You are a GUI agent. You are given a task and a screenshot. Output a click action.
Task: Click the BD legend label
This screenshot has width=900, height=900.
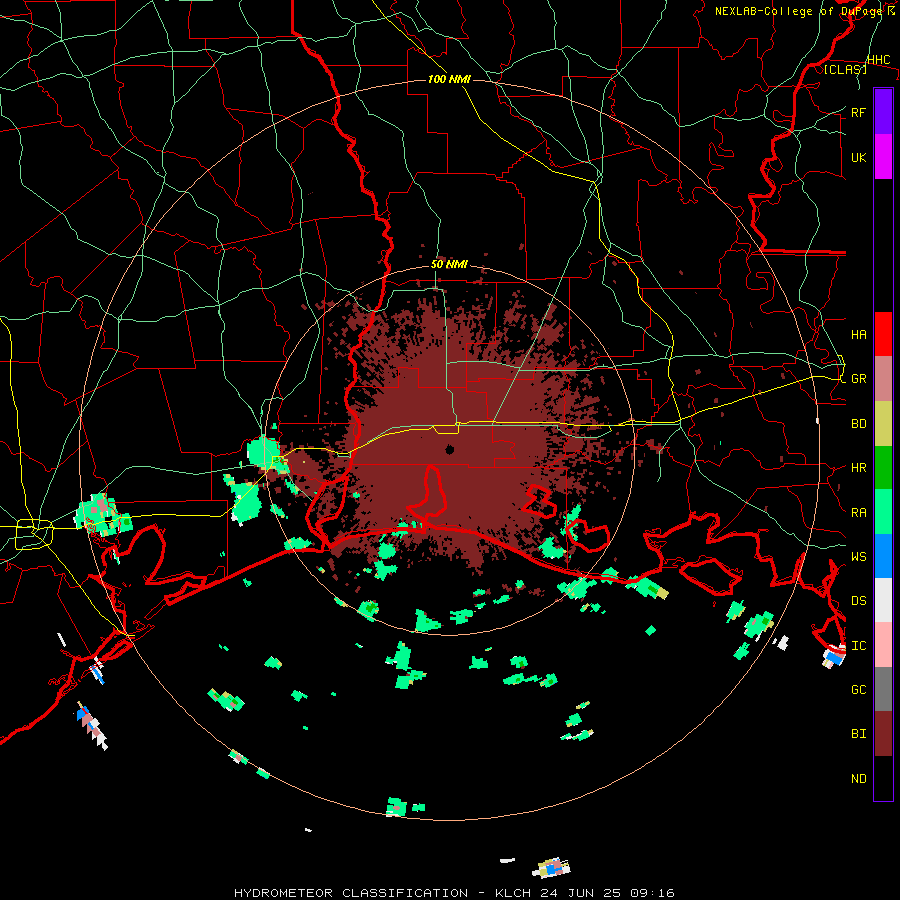click(x=858, y=424)
